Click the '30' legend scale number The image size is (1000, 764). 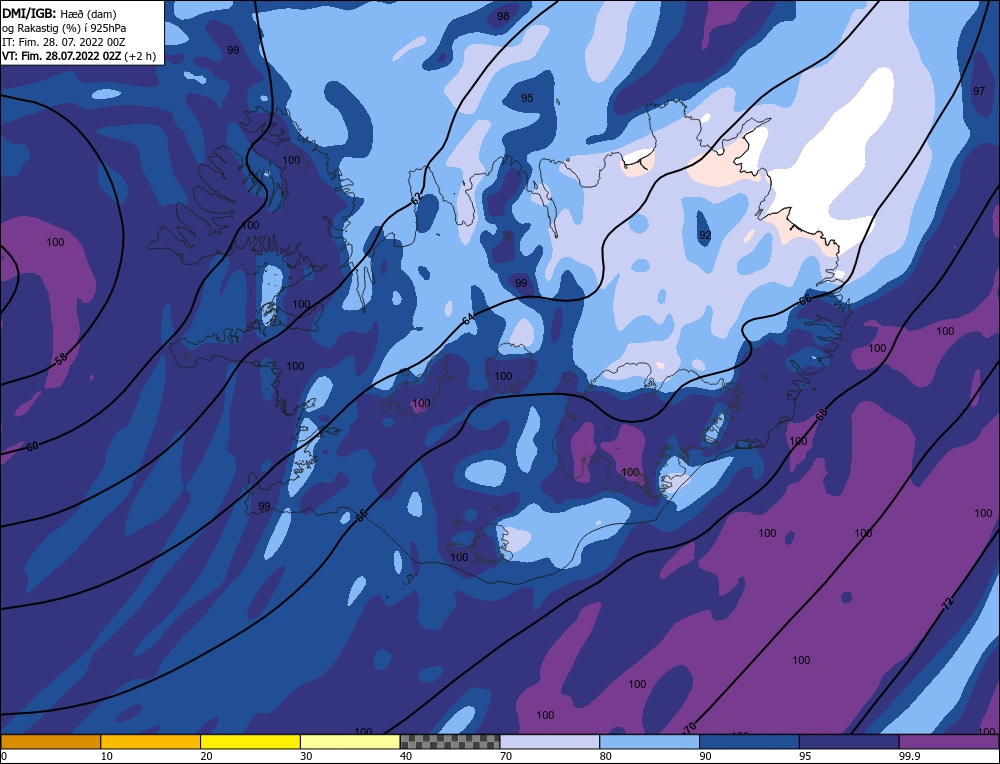[x=306, y=756]
